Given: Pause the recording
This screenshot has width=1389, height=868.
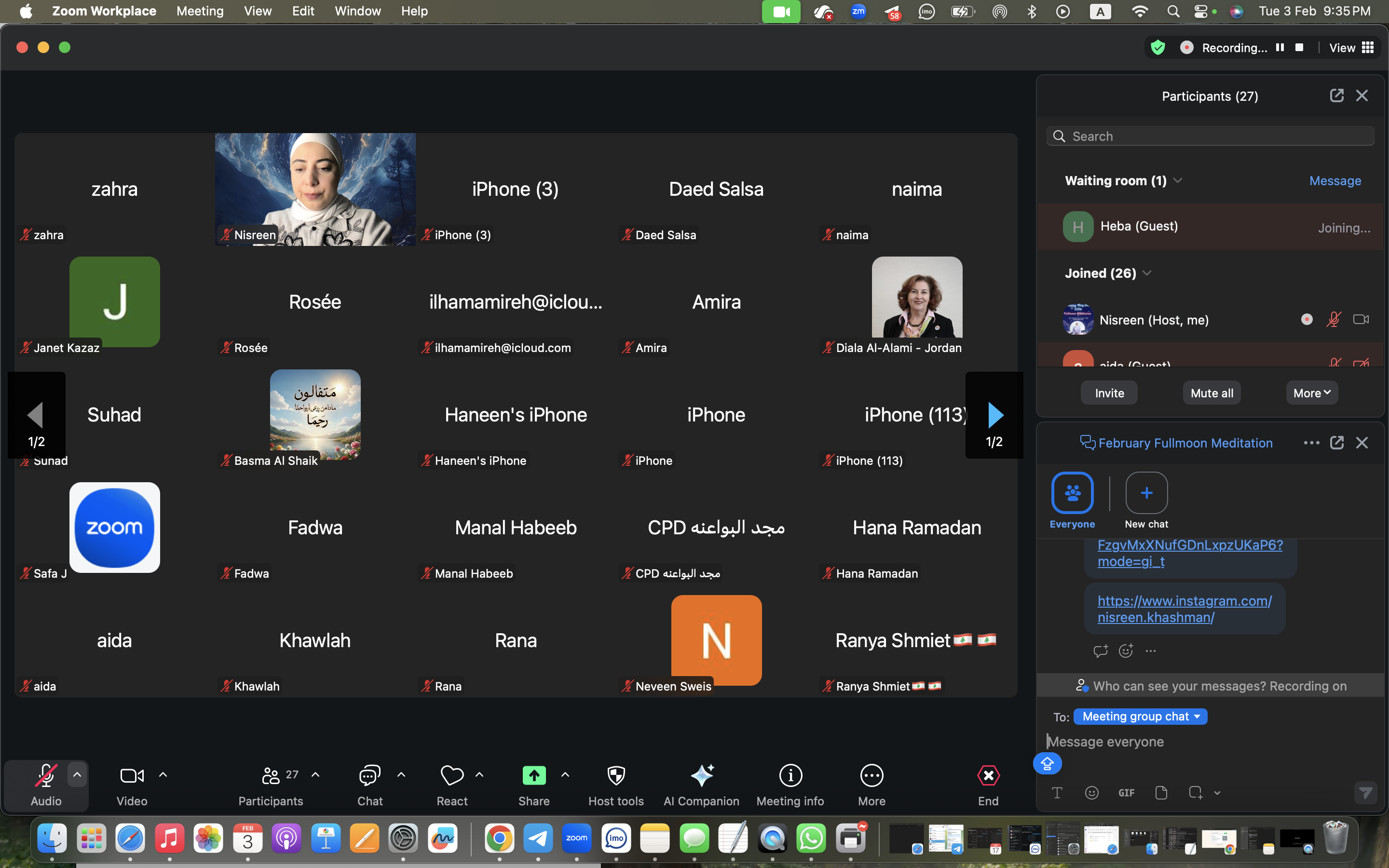Looking at the screenshot, I should point(1280,48).
